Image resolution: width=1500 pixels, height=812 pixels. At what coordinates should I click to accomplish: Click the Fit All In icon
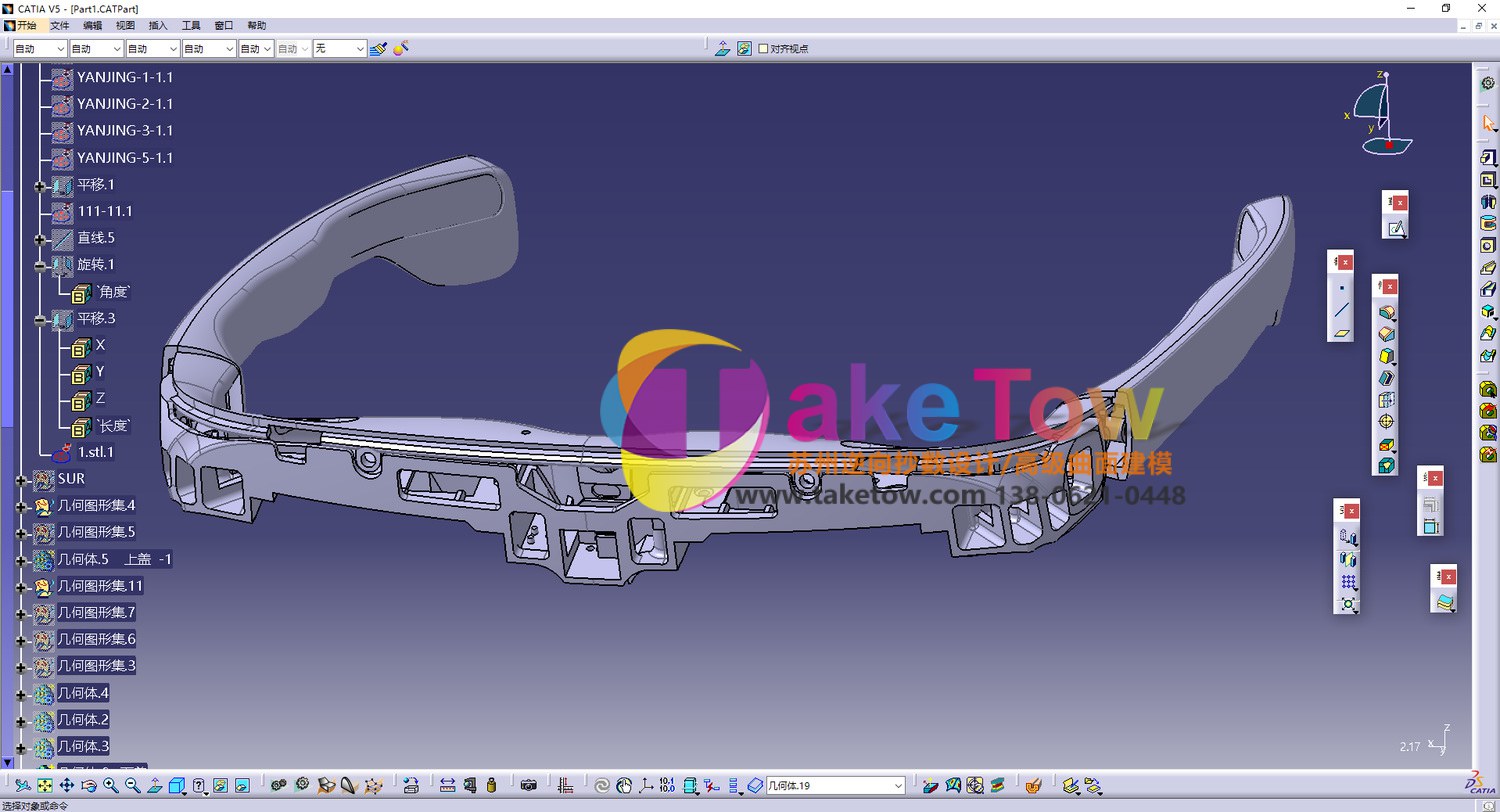click(45, 786)
